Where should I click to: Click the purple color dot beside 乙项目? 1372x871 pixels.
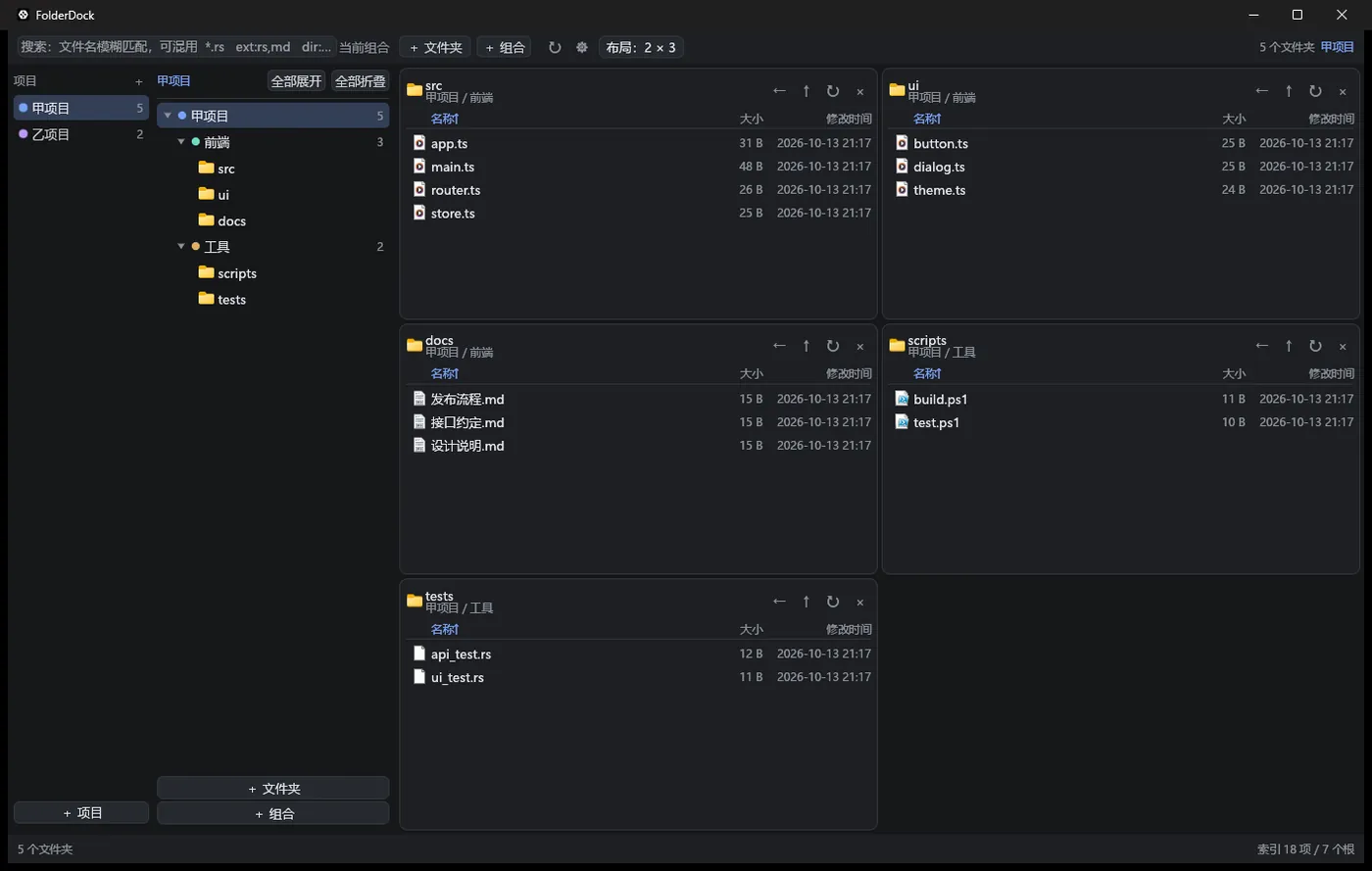(x=24, y=134)
